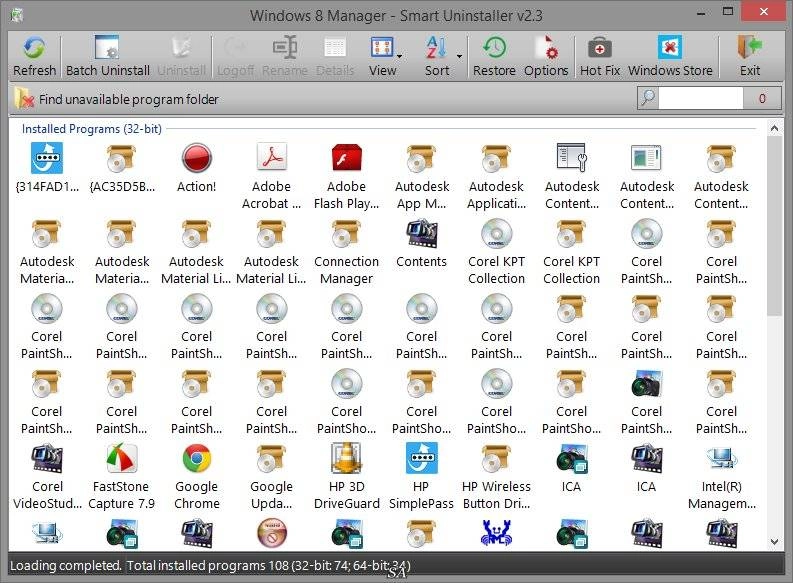This screenshot has width=793, height=583.
Task: Select Autodesk Material Li... entry with text at far left of Connection Manager
Action: point(271,252)
